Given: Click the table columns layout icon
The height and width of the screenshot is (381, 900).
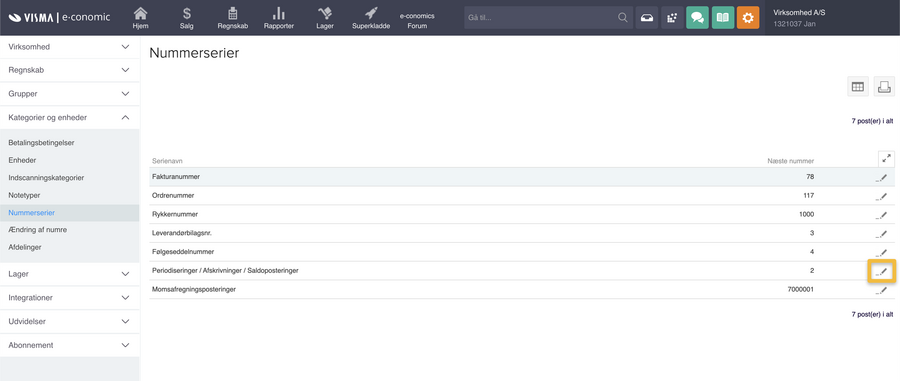Looking at the screenshot, I should 858,87.
